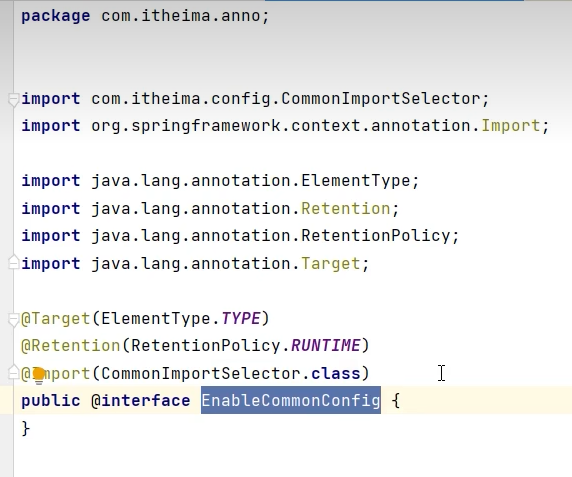Collapse the import block fold marker
This screenshot has height=477, width=572.
[13, 100]
